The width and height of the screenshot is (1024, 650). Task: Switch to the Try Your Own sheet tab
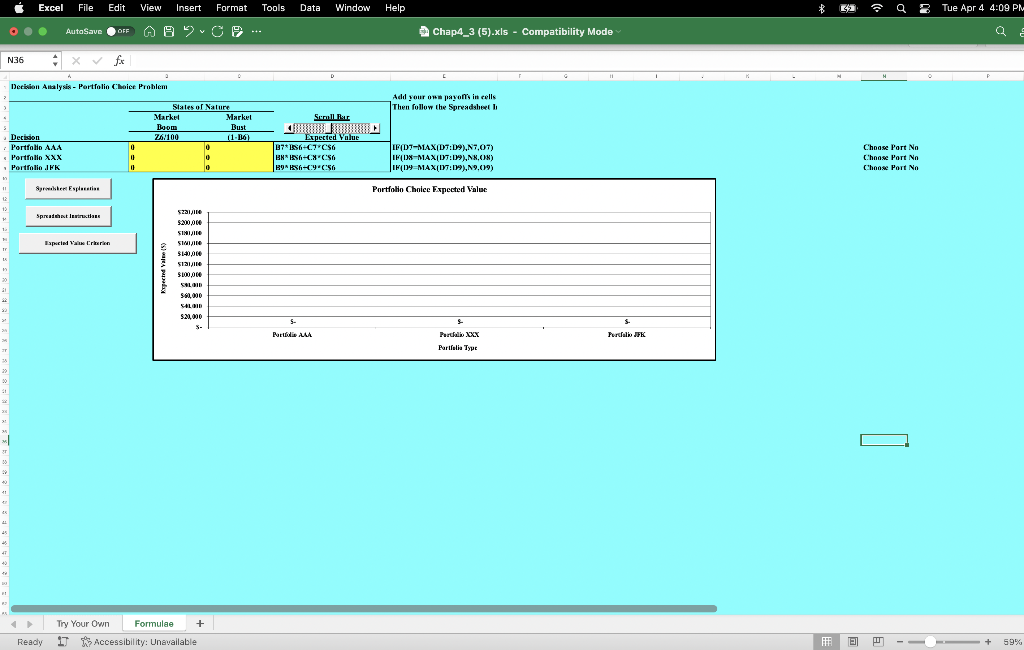click(83, 624)
